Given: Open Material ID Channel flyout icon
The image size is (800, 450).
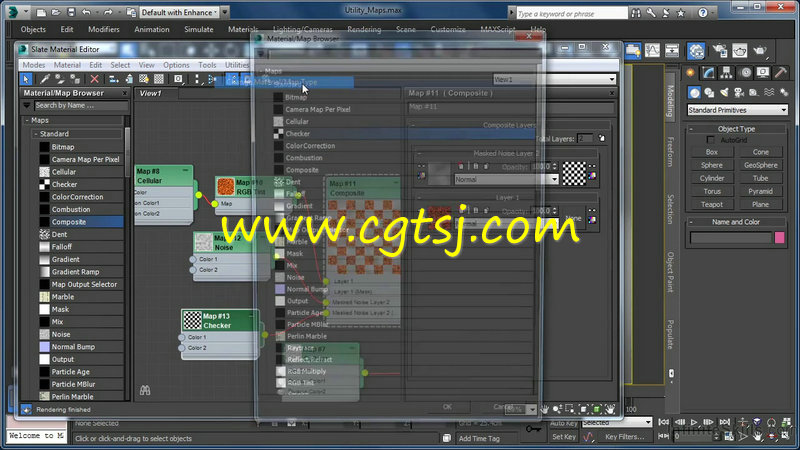Looking at the screenshot, I should tap(178, 79).
